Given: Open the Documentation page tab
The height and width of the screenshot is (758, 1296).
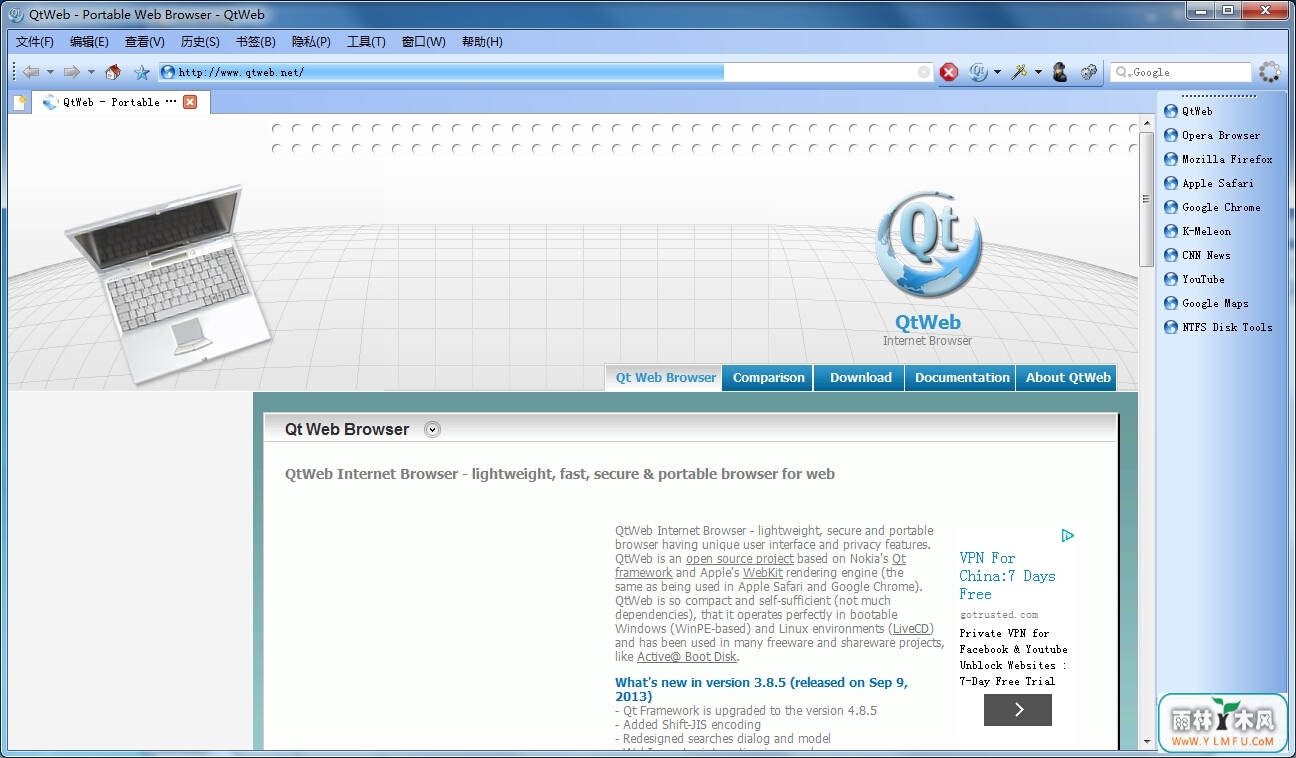Looking at the screenshot, I should click(962, 378).
